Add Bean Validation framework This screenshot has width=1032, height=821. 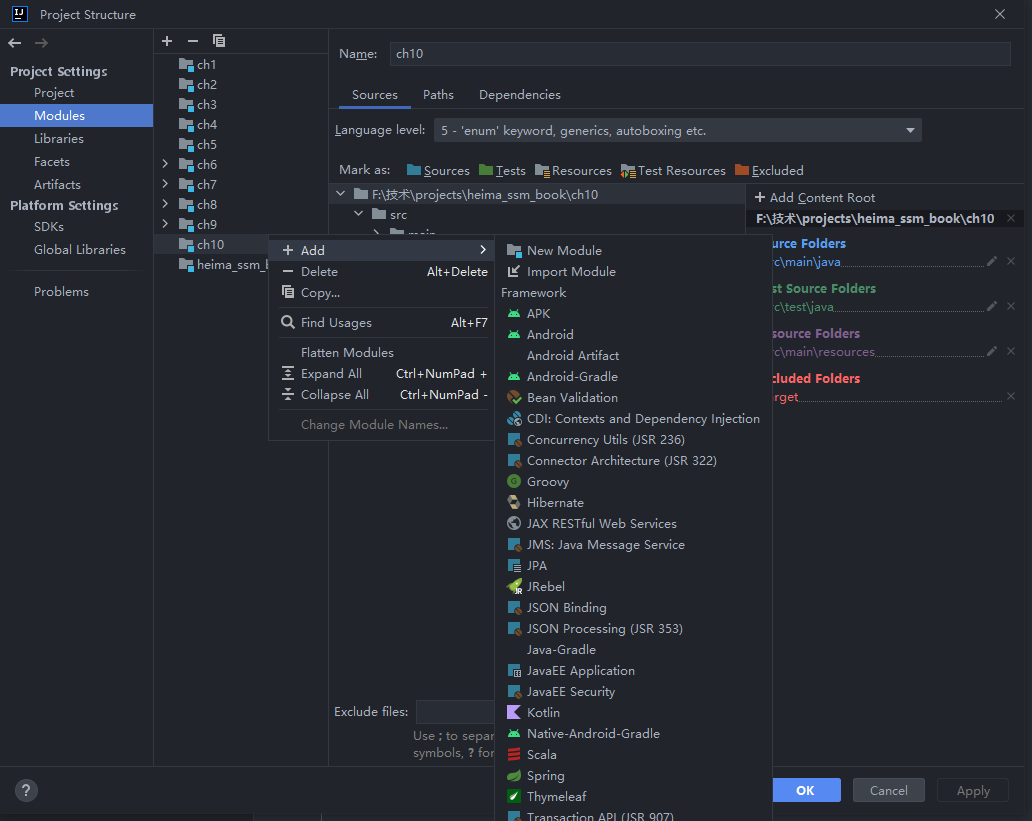tap(633, 398)
